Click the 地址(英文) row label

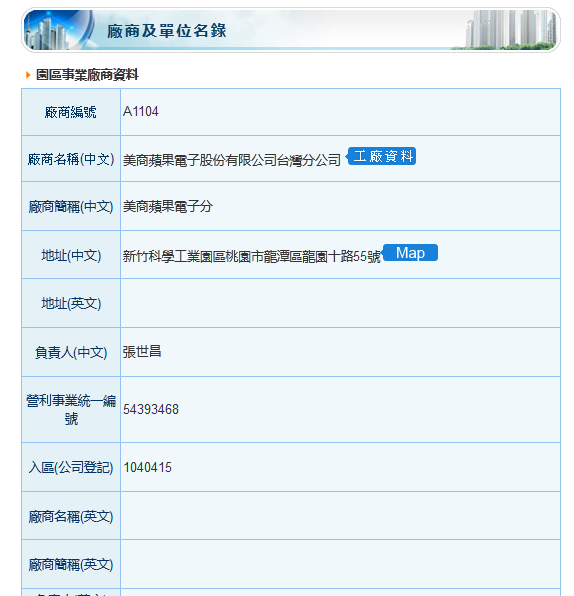point(71,303)
